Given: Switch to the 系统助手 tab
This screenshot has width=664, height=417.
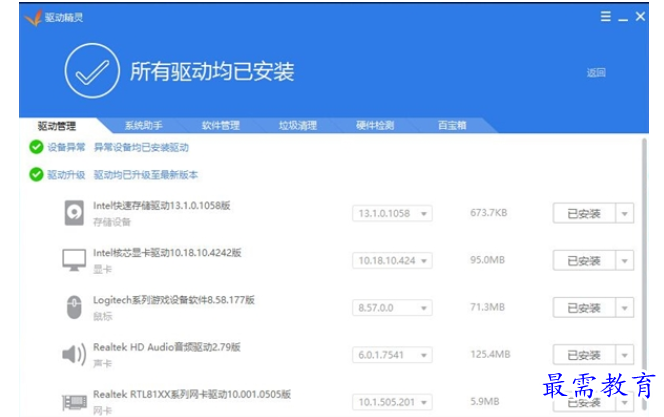Looking at the screenshot, I should click(x=144, y=125).
